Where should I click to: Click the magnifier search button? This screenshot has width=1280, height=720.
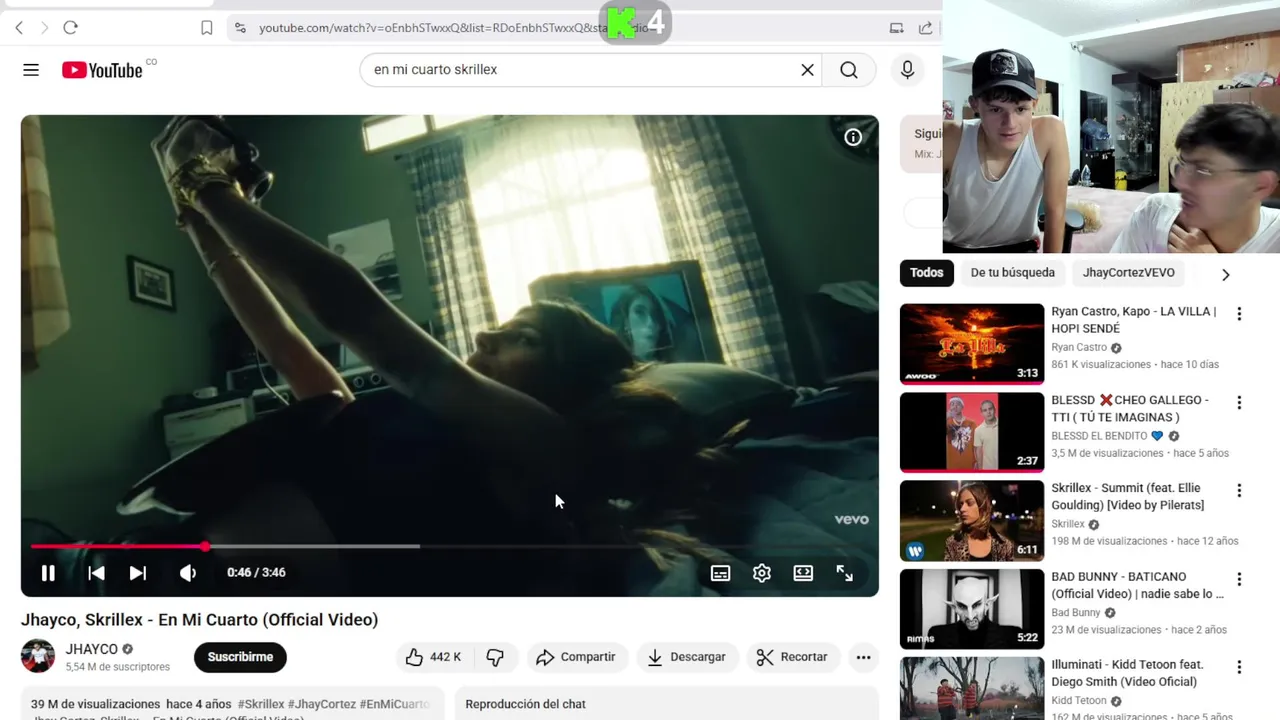[x=849, y=70]
